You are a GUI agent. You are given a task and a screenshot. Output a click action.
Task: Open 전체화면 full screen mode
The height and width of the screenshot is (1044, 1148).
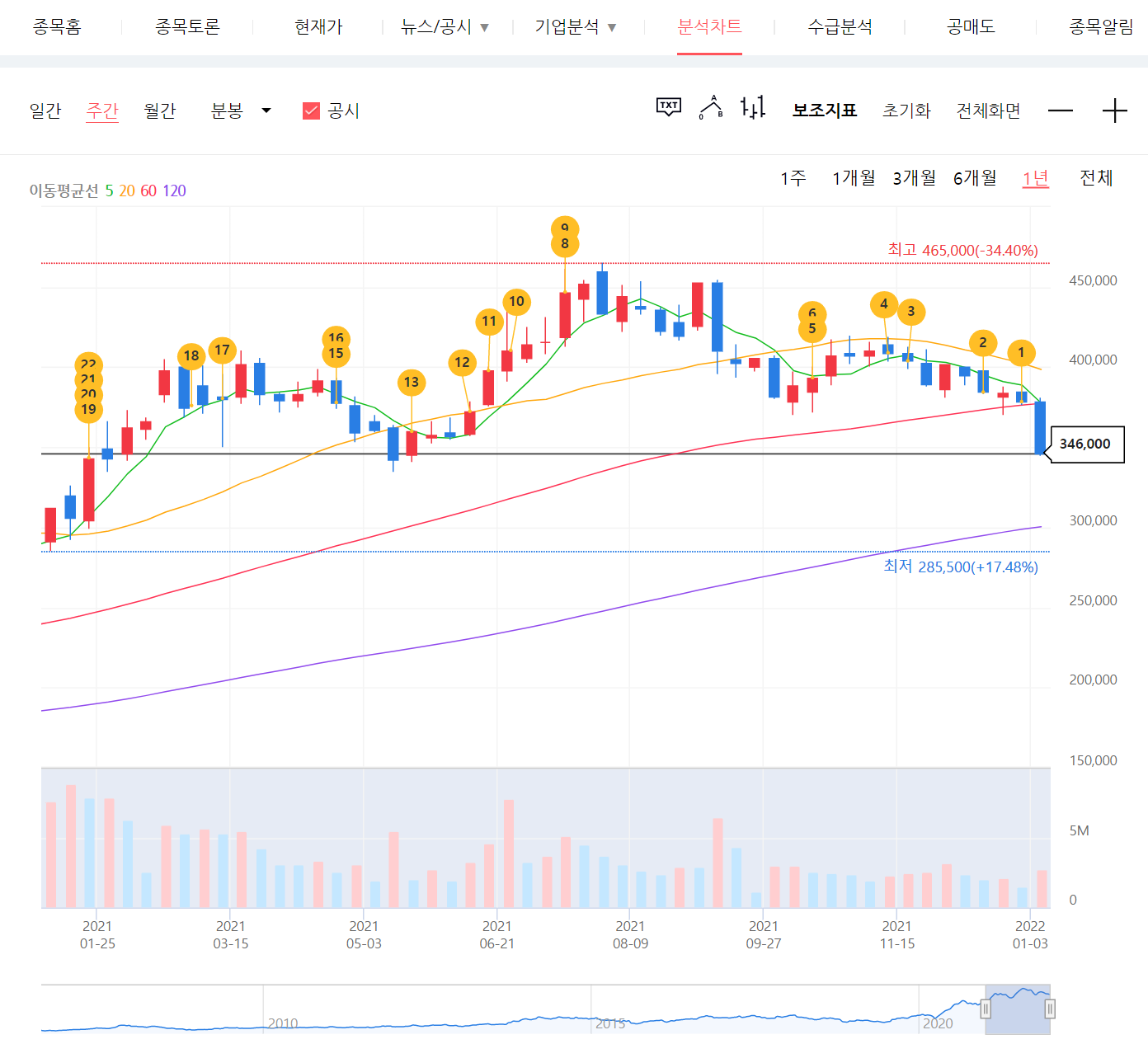point(988,111)
